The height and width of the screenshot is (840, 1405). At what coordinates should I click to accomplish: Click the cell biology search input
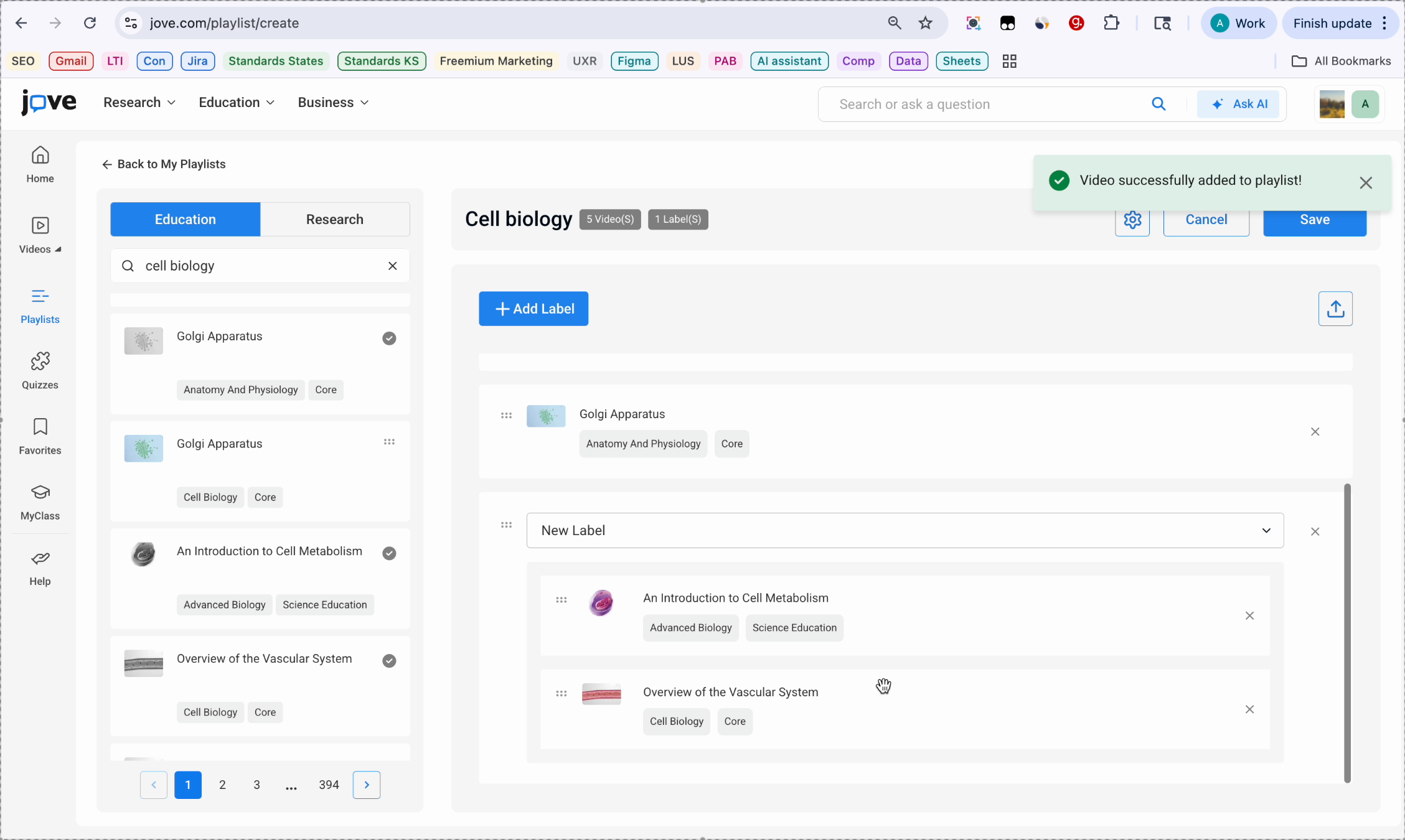[261, 266]
